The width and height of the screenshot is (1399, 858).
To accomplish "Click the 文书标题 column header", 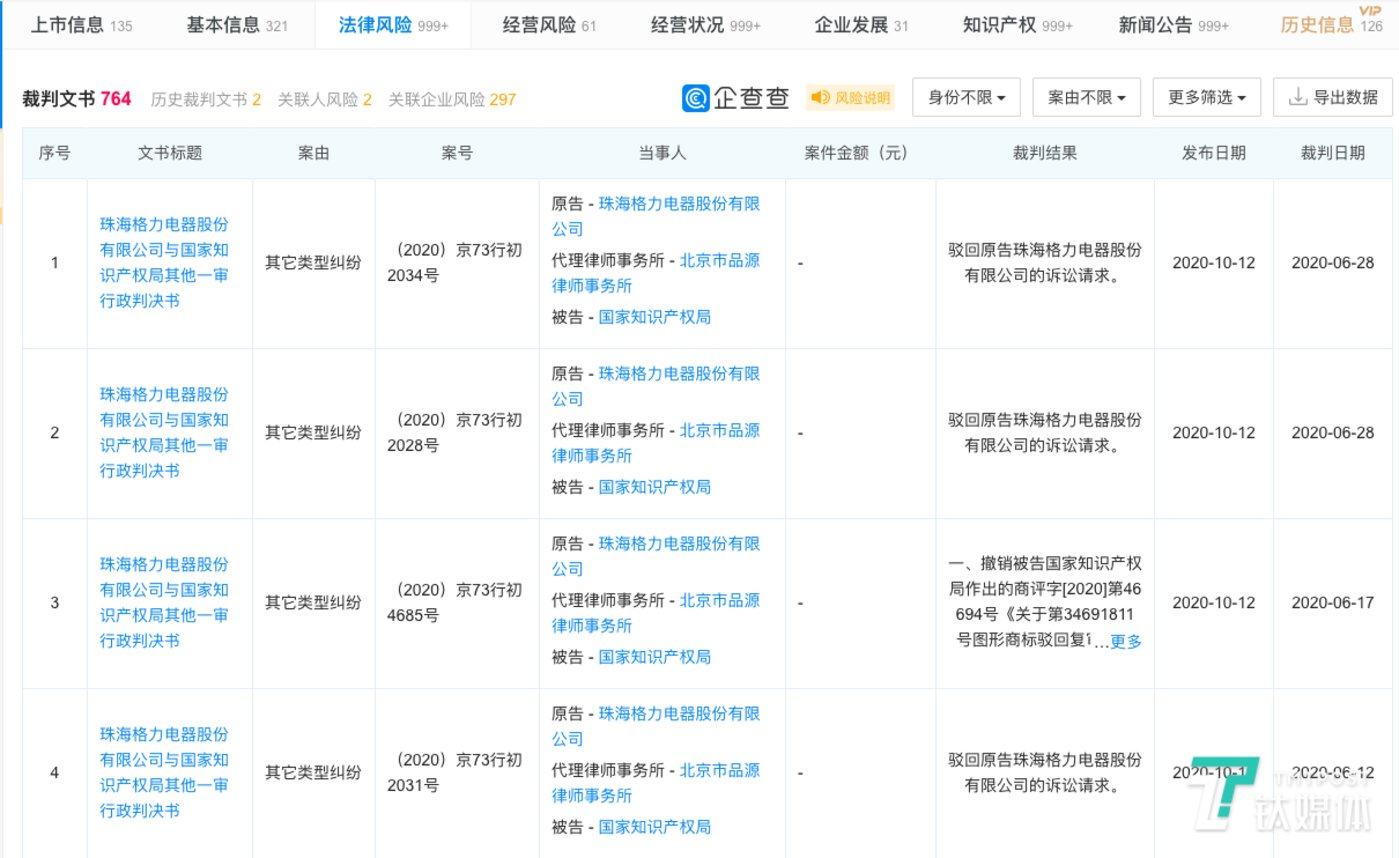I will point(170,153).
